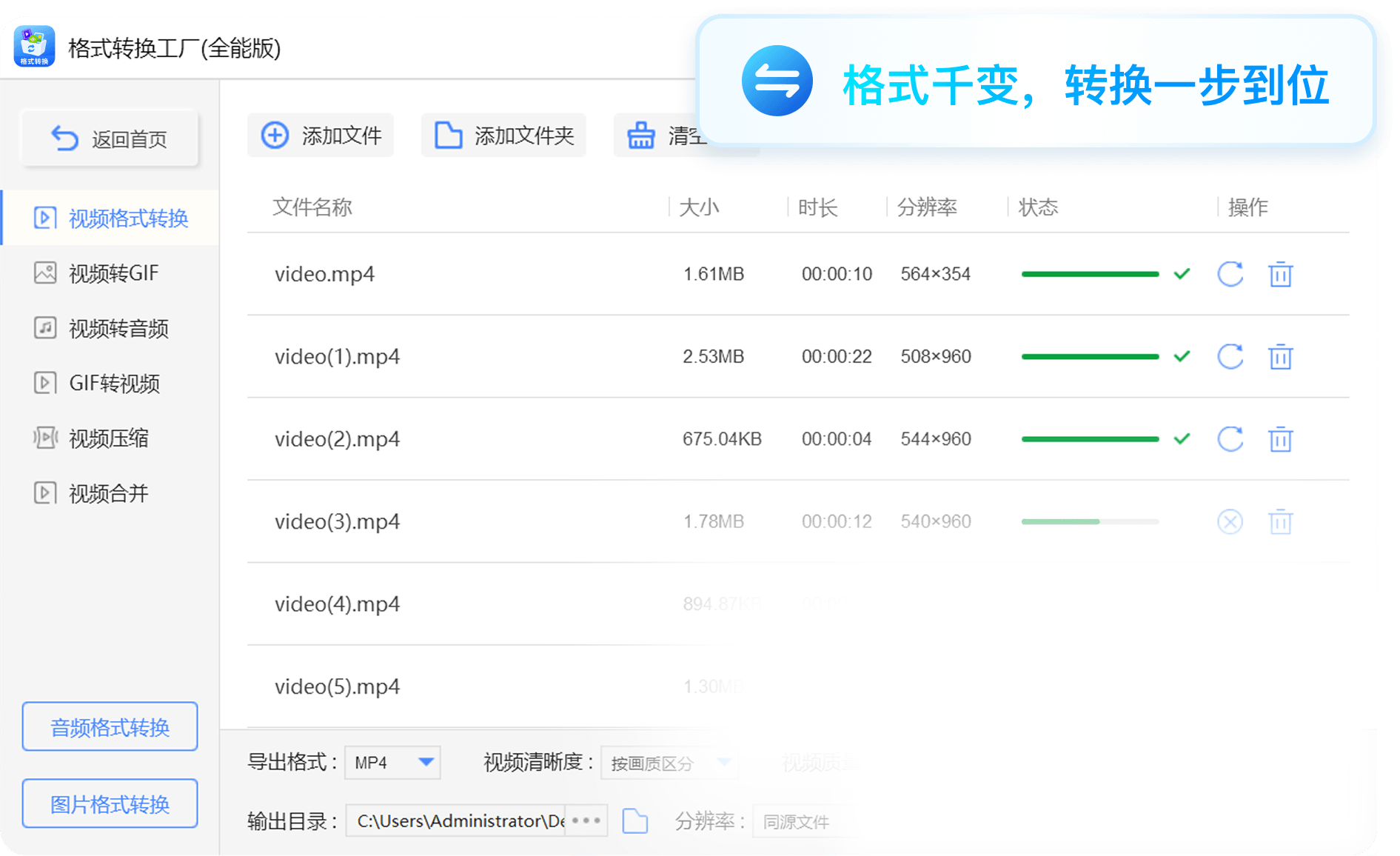Click the app logo icon in title bar
1400x856 pixels.
point(34,46)
